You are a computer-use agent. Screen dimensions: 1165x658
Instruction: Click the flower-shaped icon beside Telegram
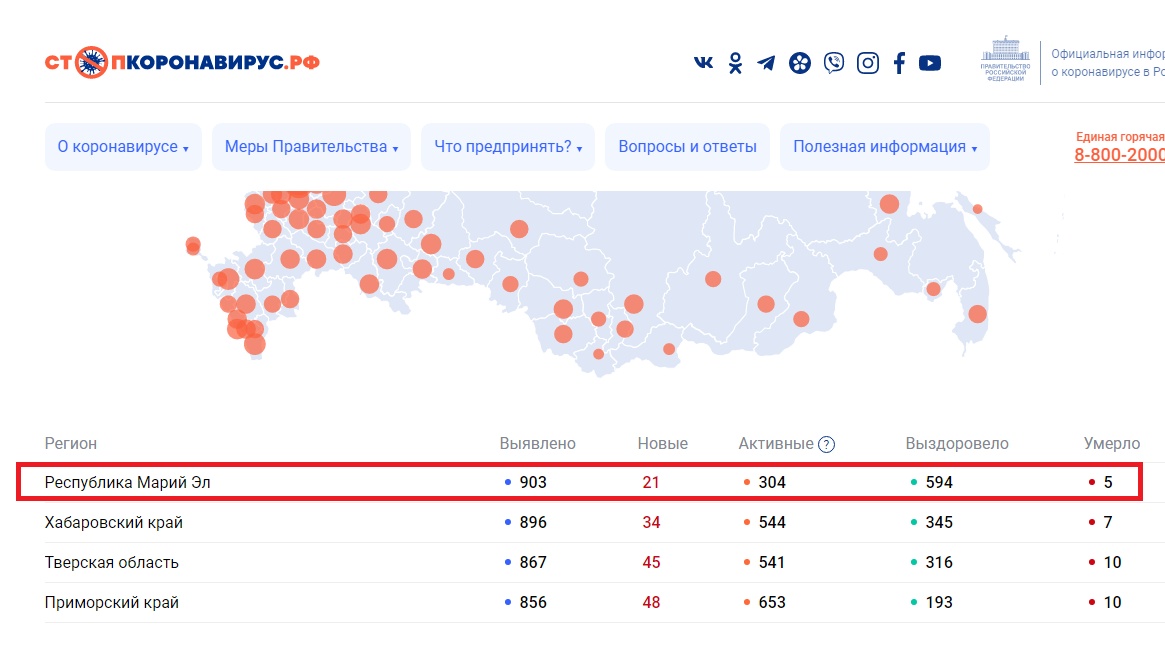tap(799, 63)
